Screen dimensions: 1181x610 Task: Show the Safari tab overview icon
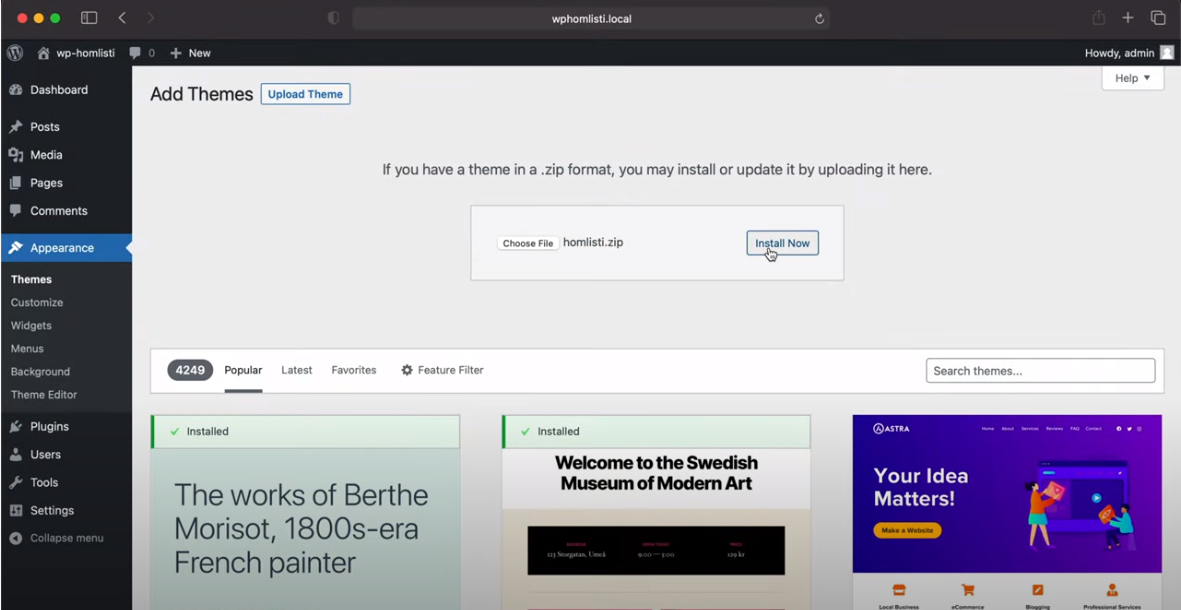tap(1158, 17)
